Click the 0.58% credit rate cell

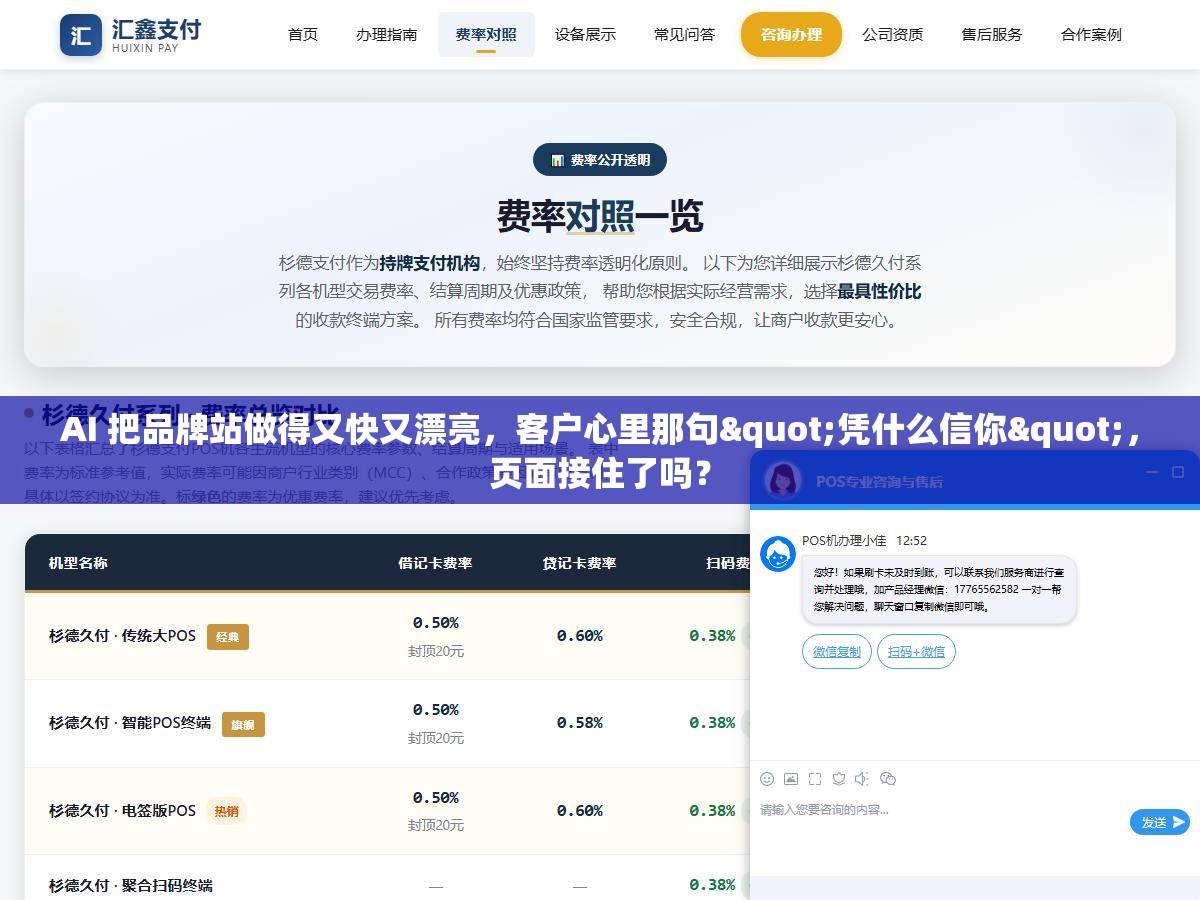(x=580, y=723)
